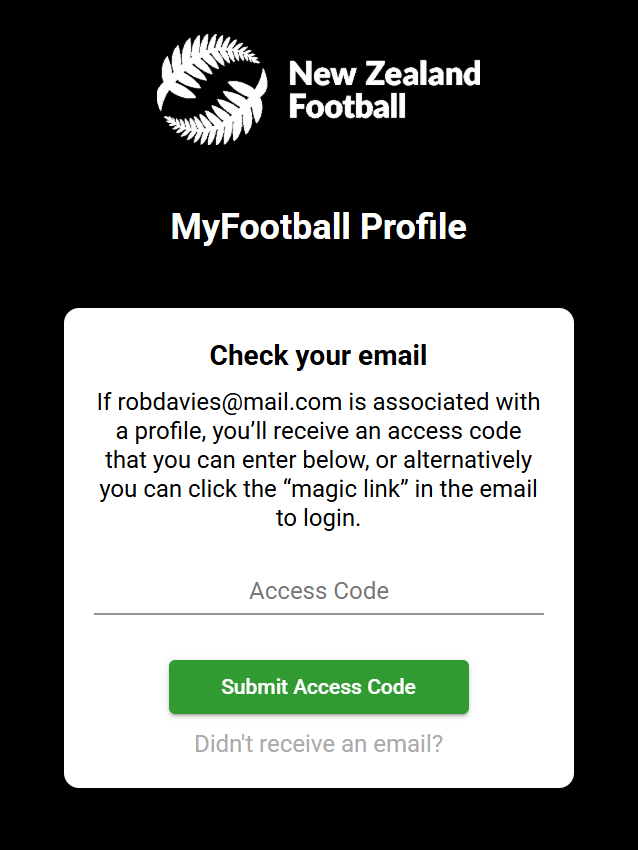638x850 pixels.
Task: Click the silver fern logo icon
Action: [212, 89]
